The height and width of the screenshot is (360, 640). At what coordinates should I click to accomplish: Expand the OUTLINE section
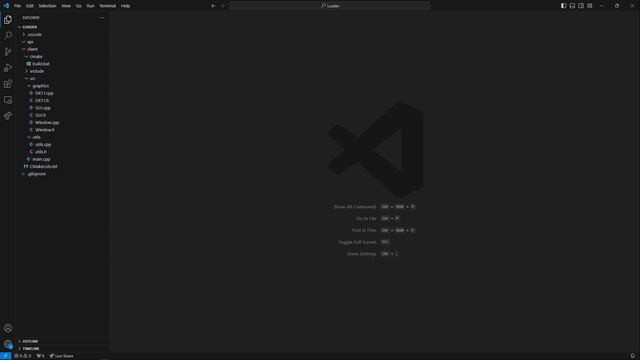tap(63, 341)
